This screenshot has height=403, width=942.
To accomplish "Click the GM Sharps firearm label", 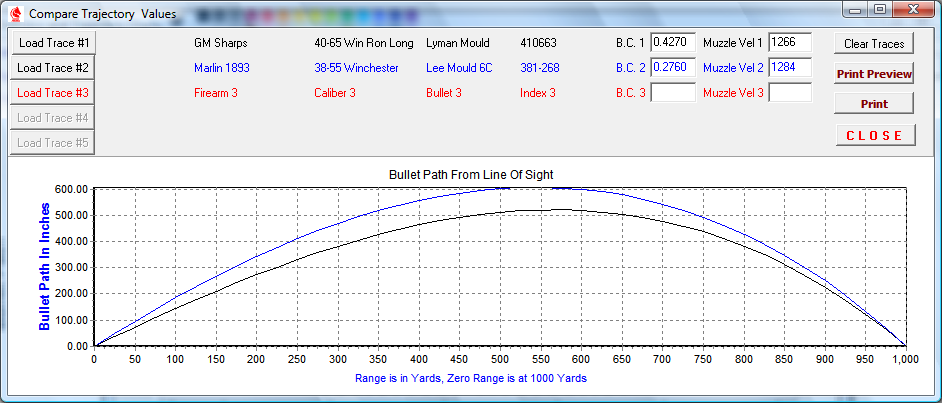I will tap(220, 44).
